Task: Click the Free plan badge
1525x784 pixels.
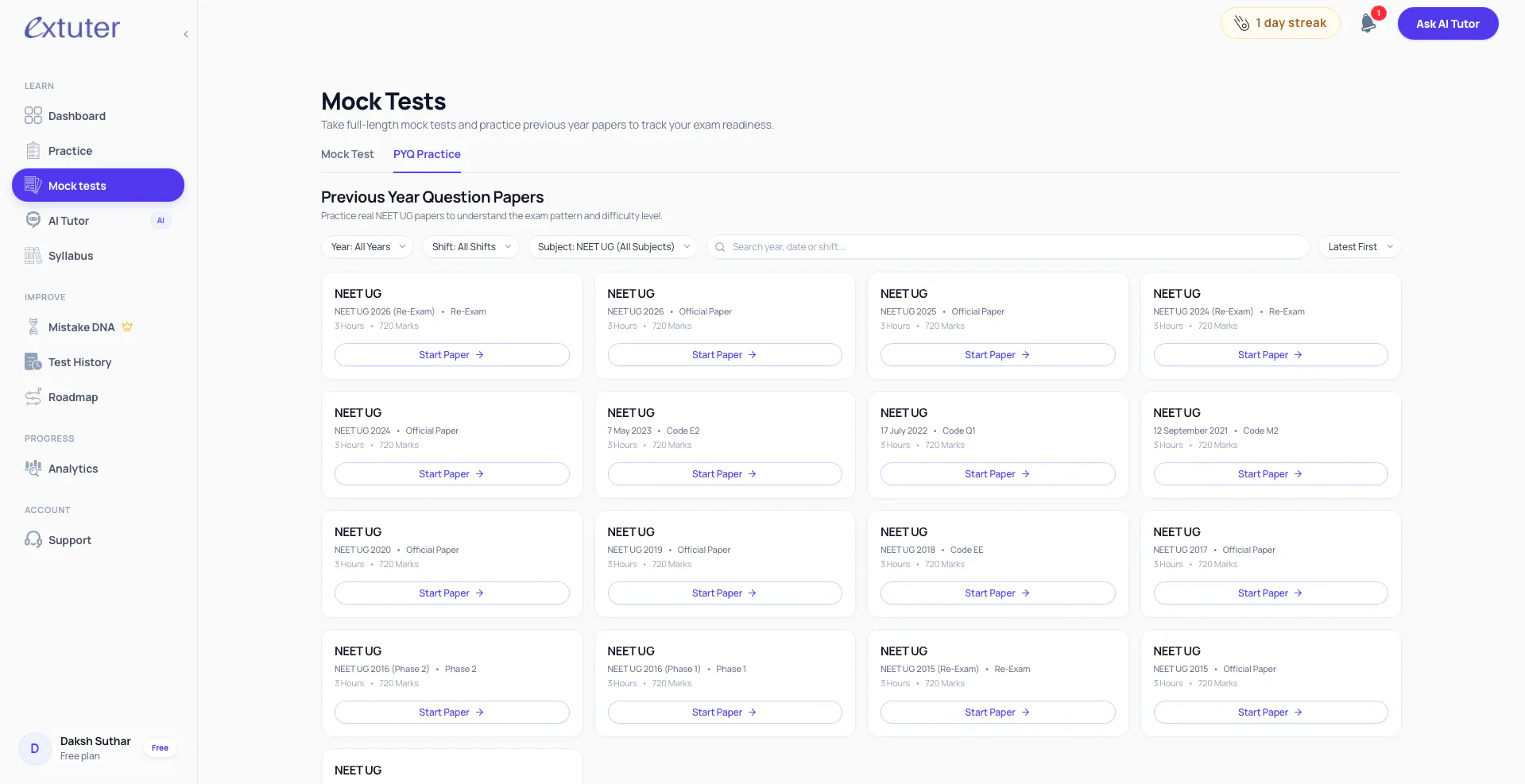Action: click(160, 748)
